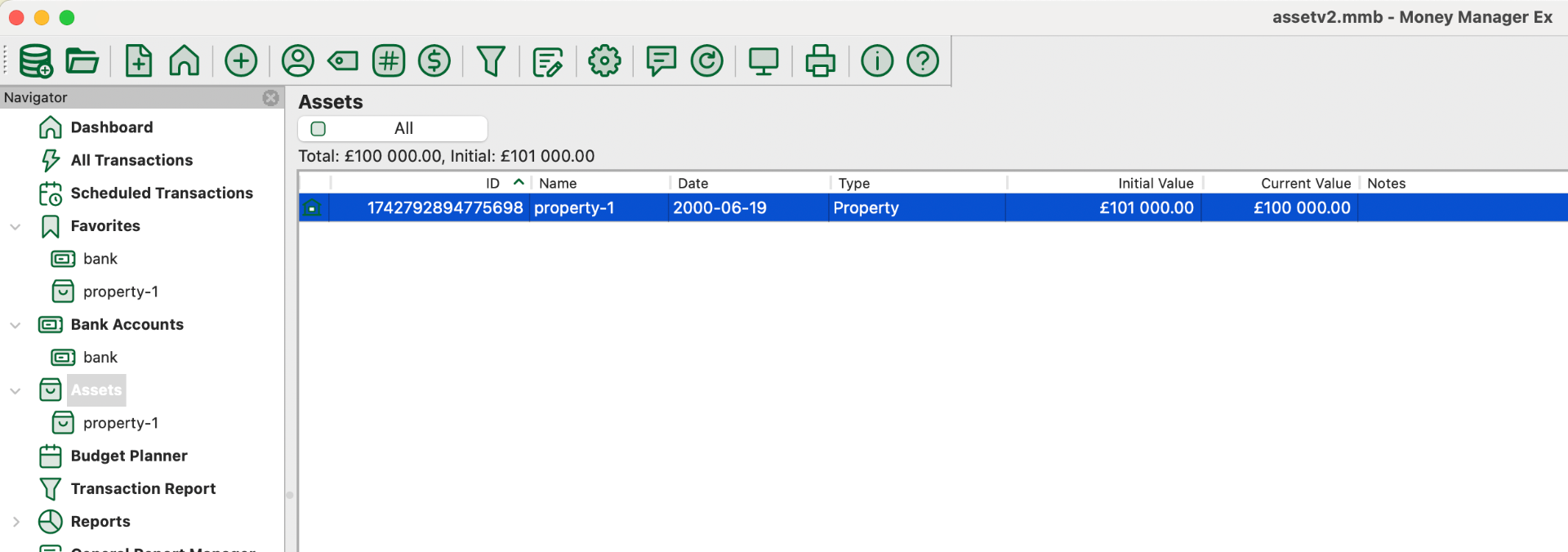Collapse the Favorites tree section
Image resolution: width=1568 pixels, height=552 pixels.
pyautogui.click(x=16, y=227)
